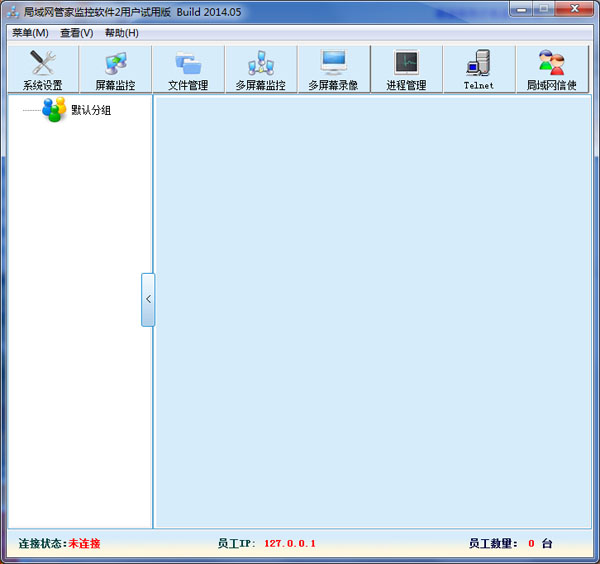Close the 局域网管家 application window
The height and width of the screenshot is (564, 600).
click(576, 8)
